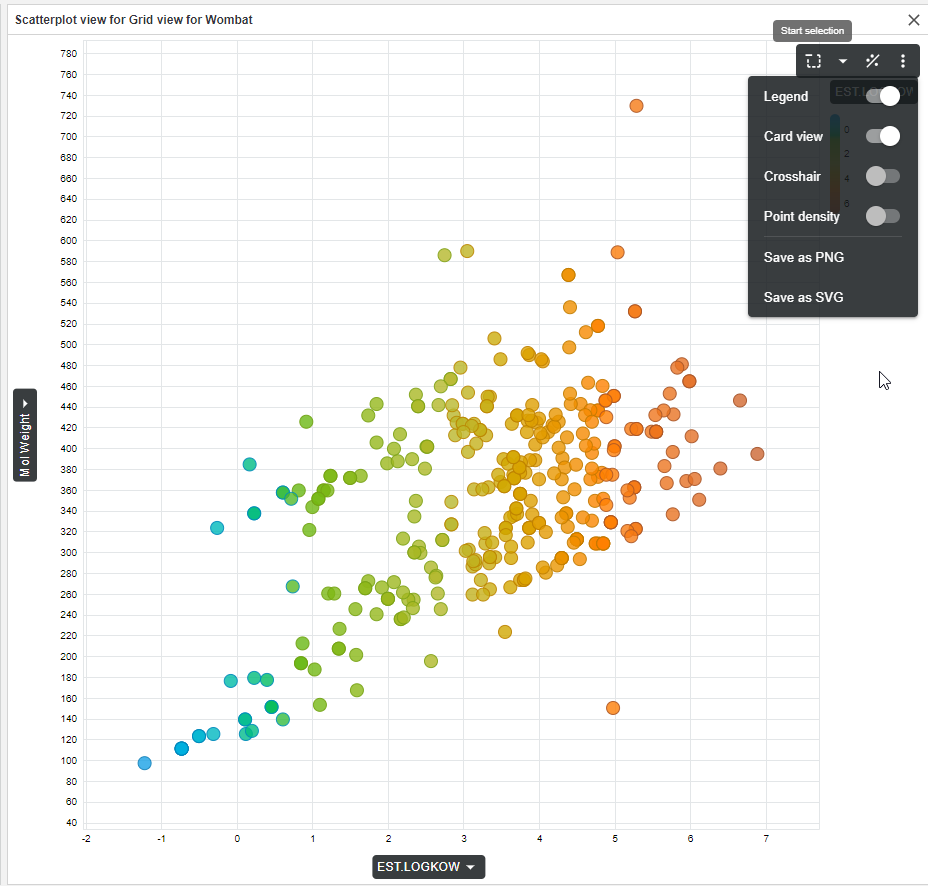
Task: Disable the Card view switch
Action: pyautogui.click(x=883, y=136)
